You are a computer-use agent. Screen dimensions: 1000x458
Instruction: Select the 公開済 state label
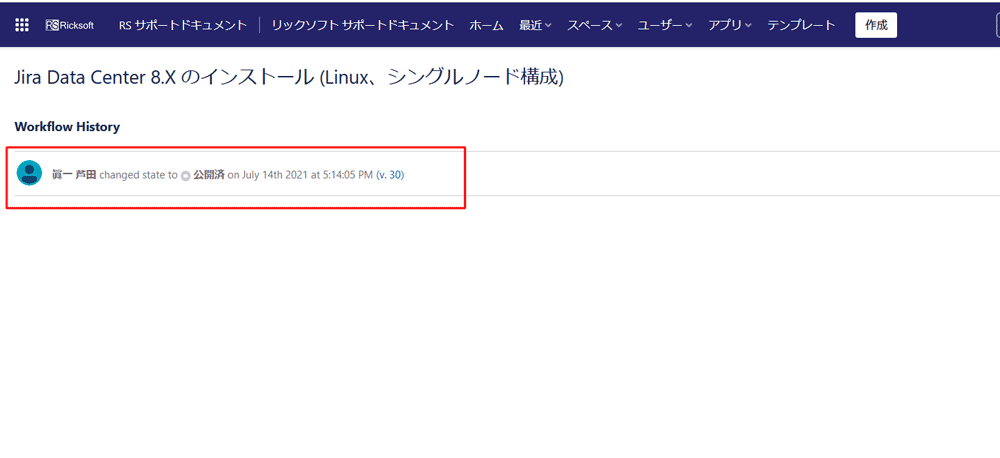click(x=209, y=175)
